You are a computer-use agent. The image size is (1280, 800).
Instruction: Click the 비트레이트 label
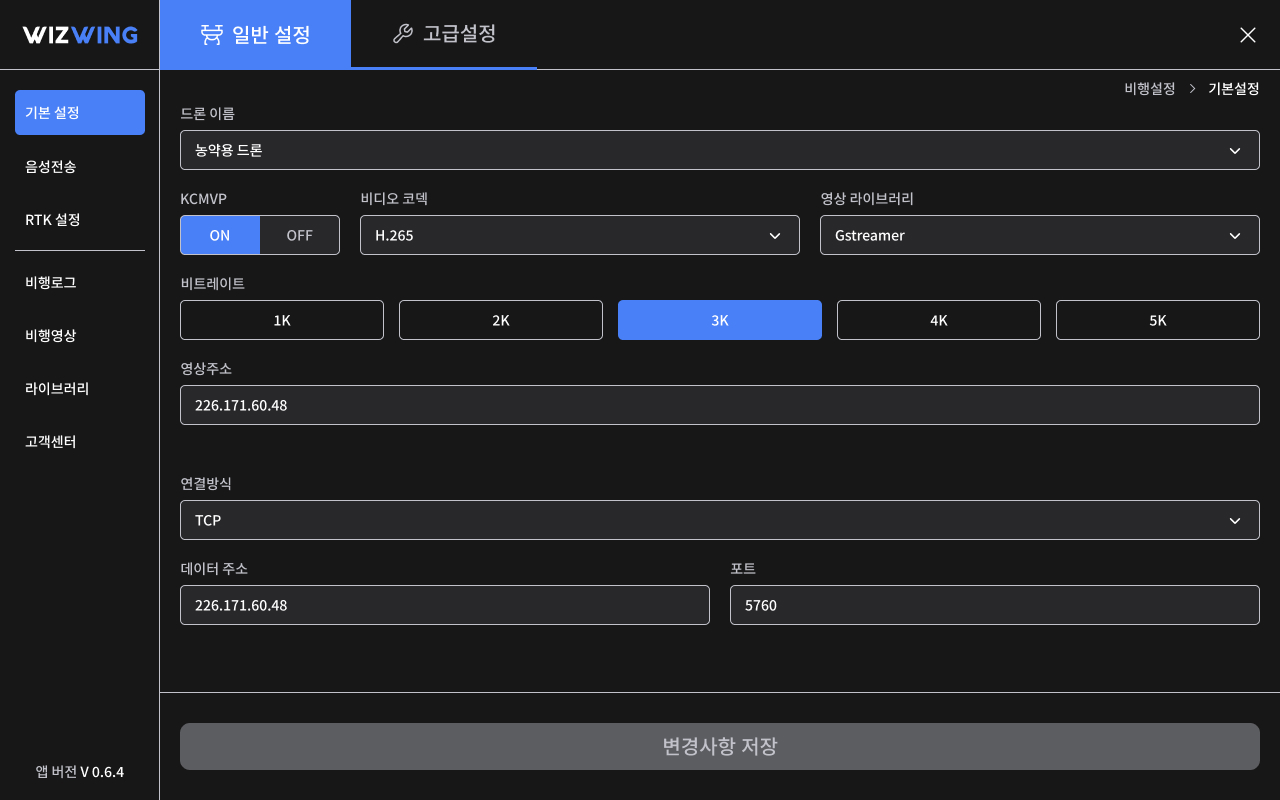[212, 283]
